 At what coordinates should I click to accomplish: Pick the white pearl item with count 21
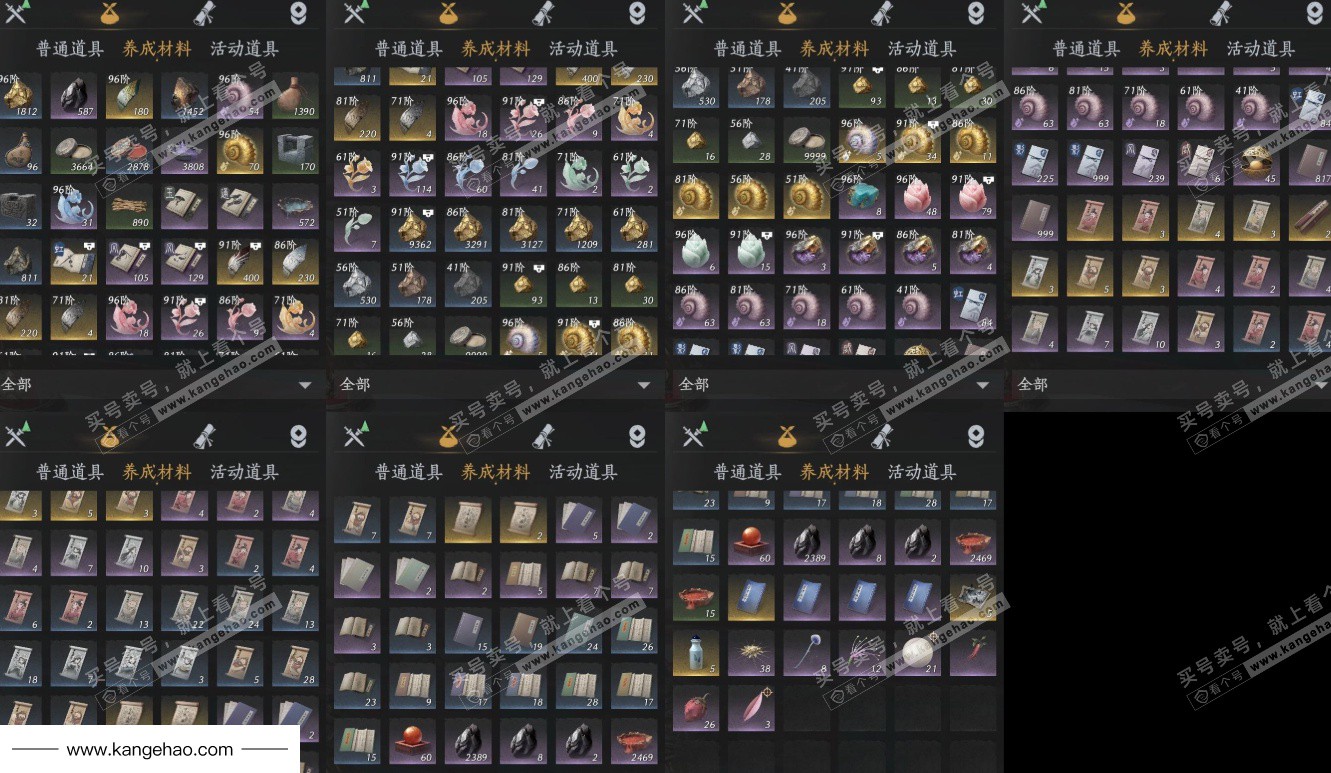(x=917, y=653)
